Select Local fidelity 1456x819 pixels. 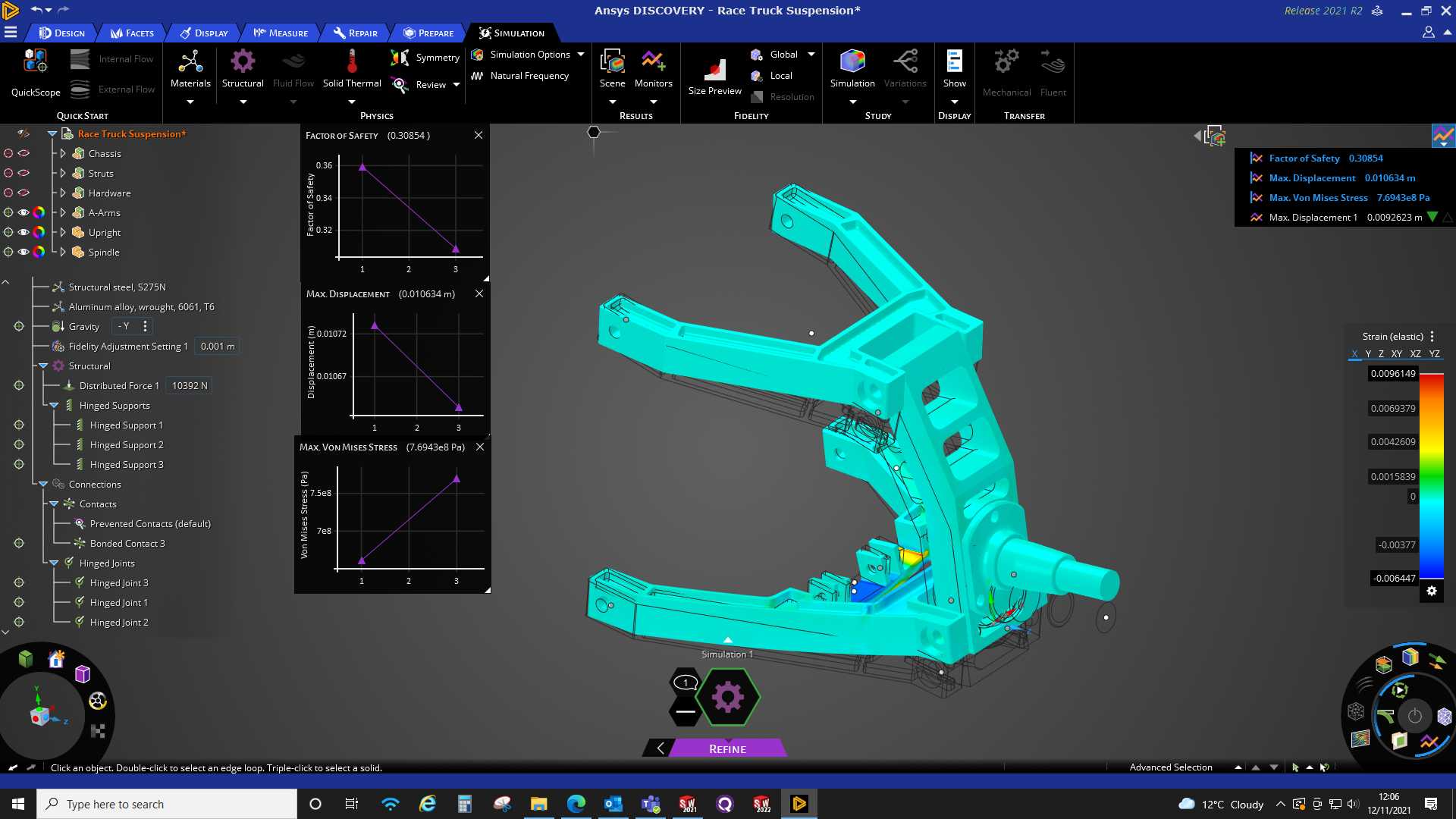point(771,76)
